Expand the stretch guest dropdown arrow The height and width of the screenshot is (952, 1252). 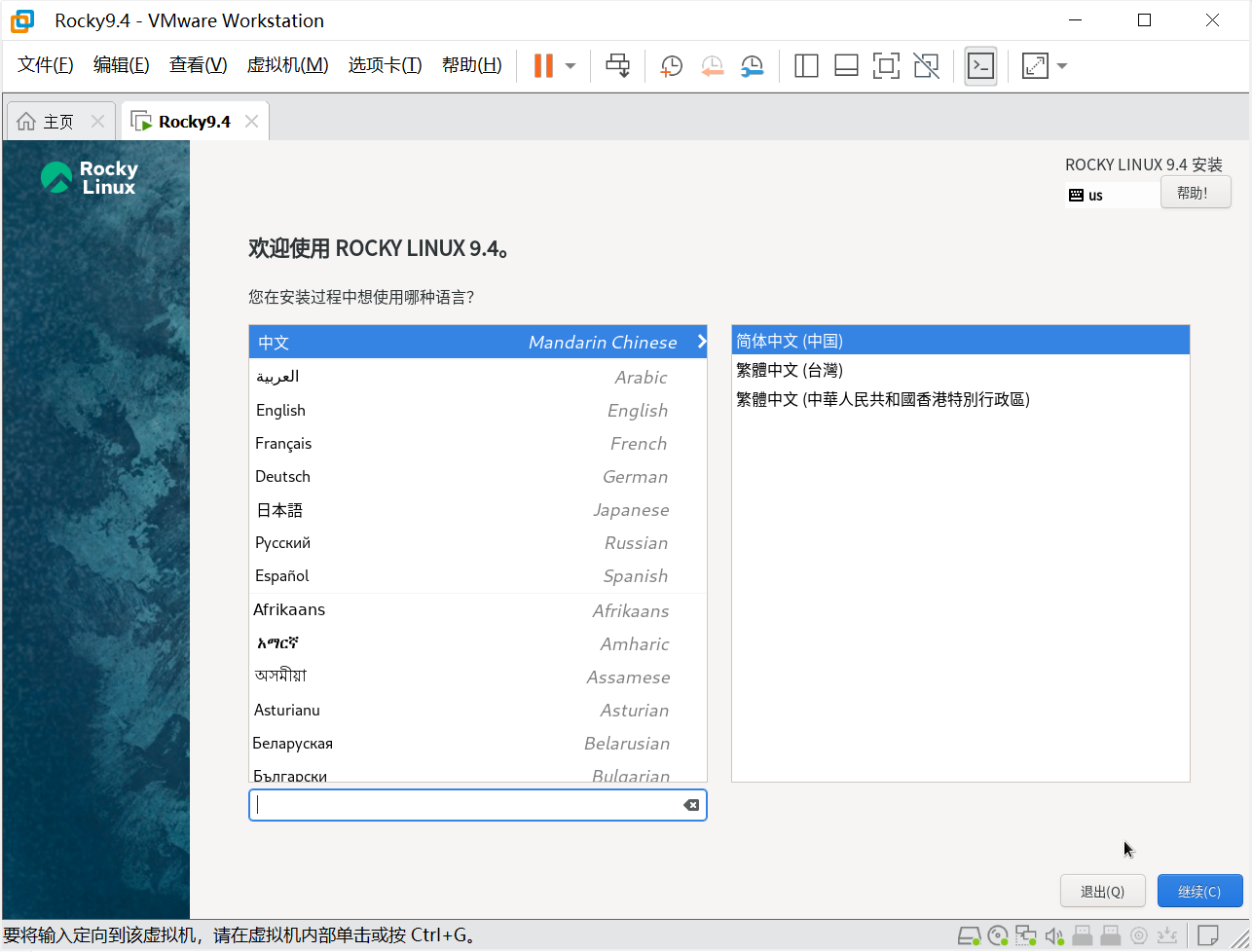(1062, 65)
